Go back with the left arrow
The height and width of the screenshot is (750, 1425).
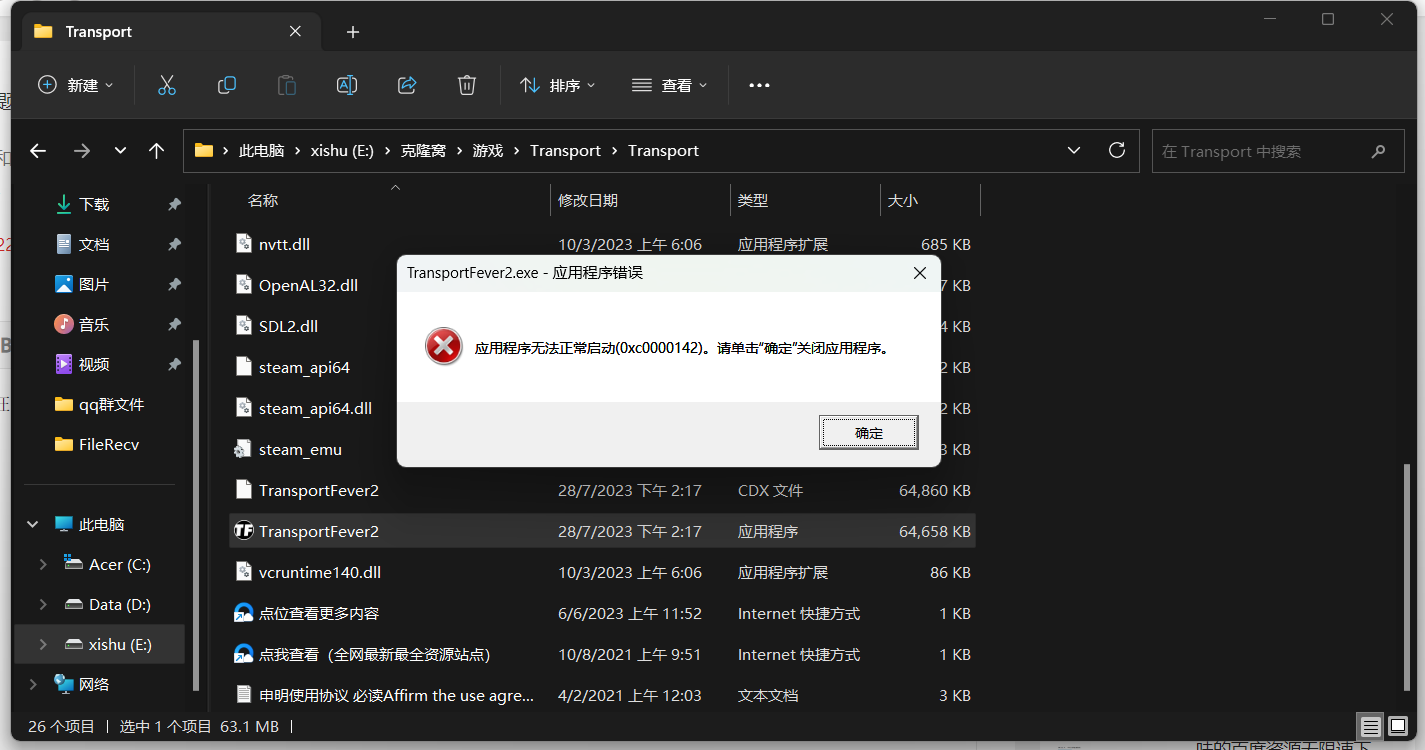tap(38, 151)
